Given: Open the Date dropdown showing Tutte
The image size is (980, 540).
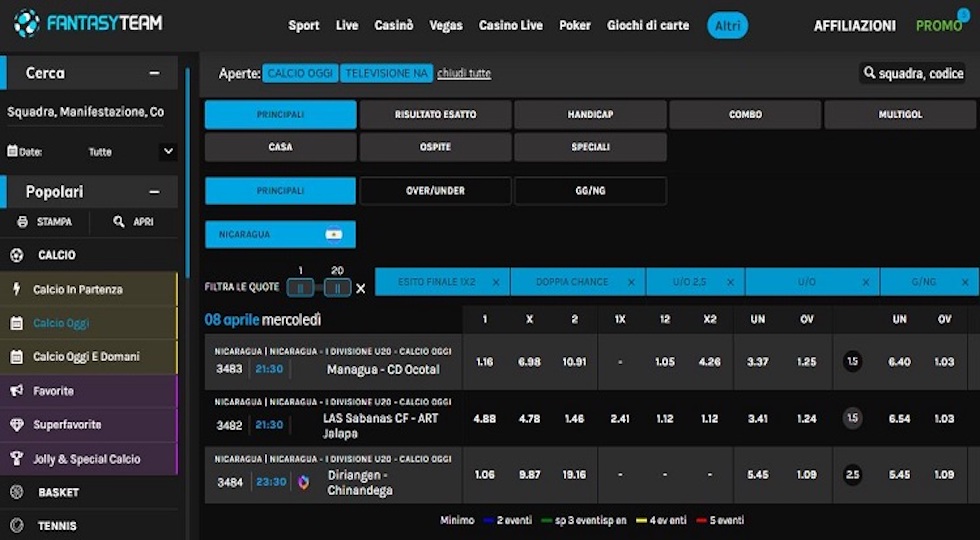Looking at the screenshot, I should click(167, 152).
